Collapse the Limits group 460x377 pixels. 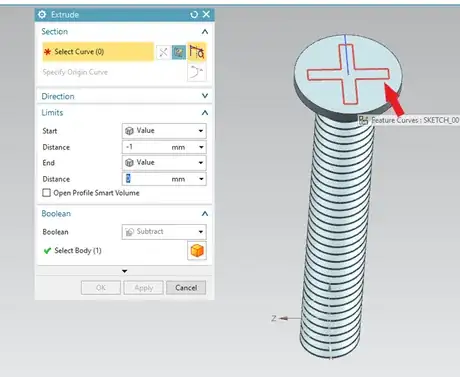(205, 113)
